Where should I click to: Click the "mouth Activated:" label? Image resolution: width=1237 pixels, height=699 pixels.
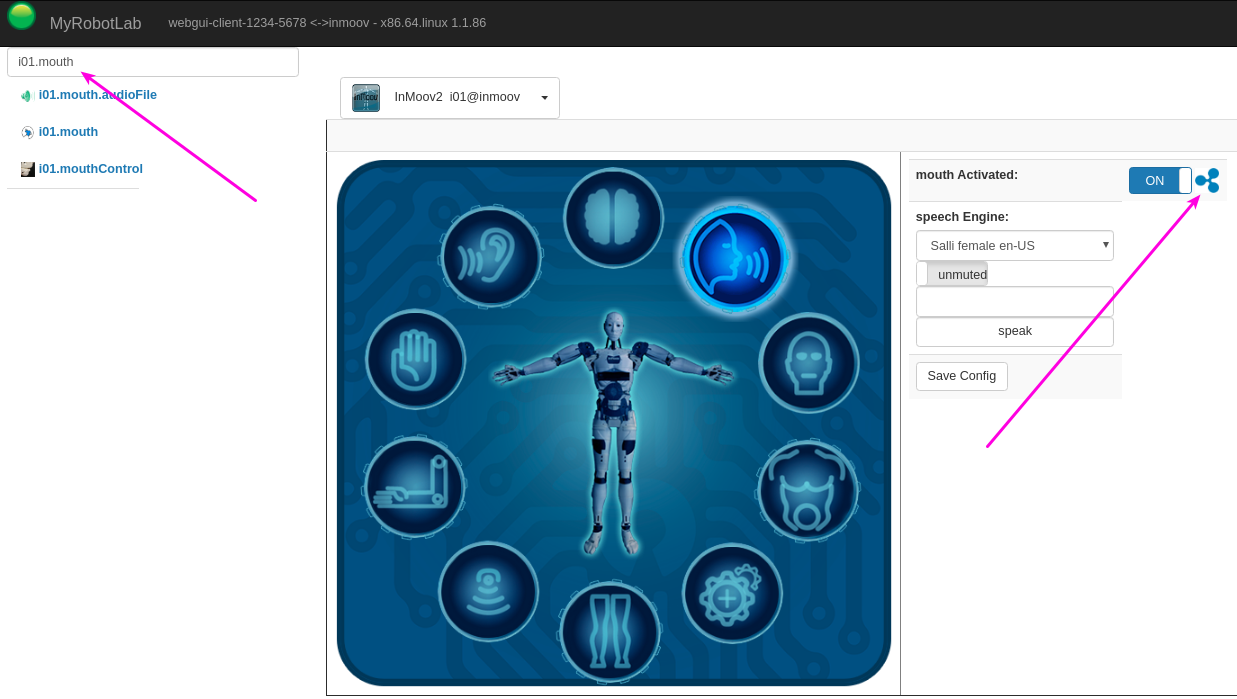tap(967, 174)
